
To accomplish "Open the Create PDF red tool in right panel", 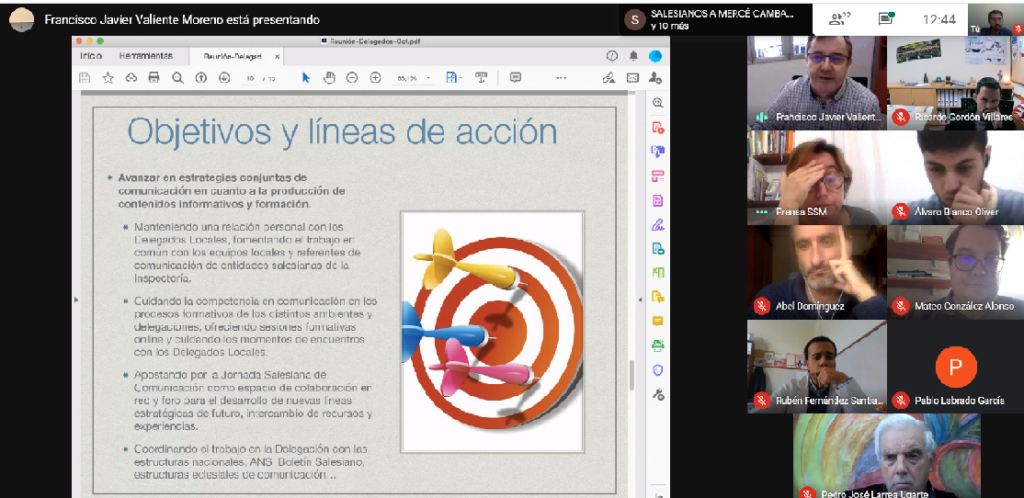I will pyautogui.click(x=658, y=127).
